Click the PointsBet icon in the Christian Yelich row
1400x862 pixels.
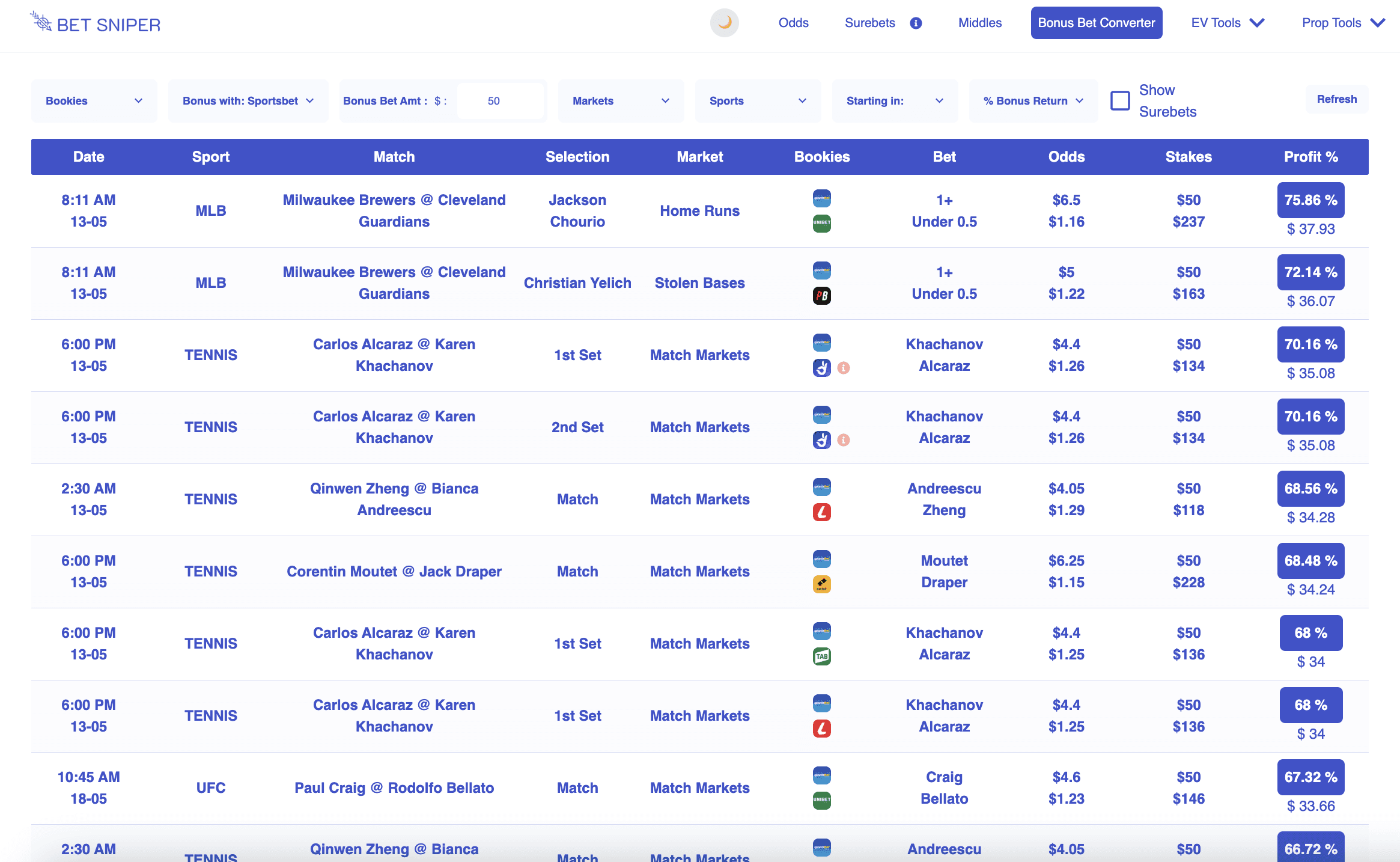(821, 295)
